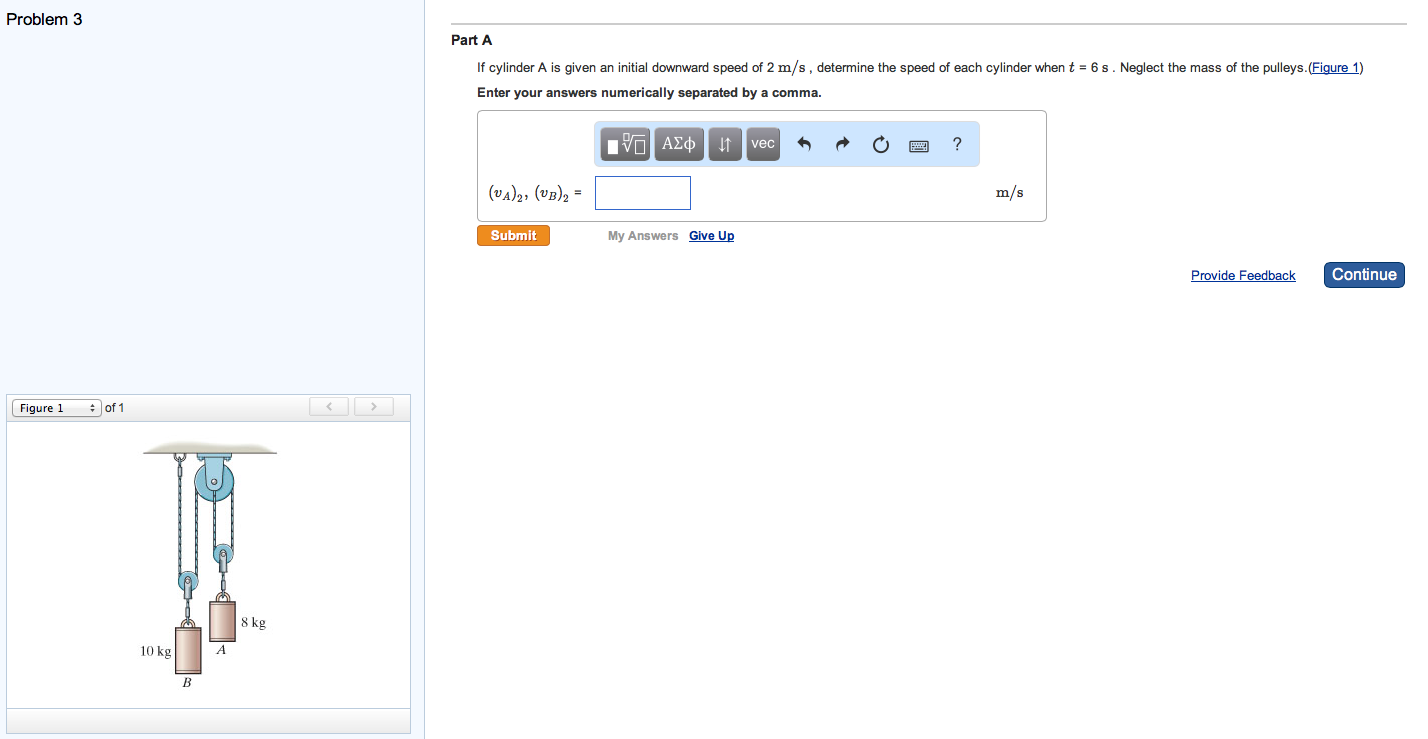Click My Answers
This screenshot has width=1428, height=739.
point(642,235)
